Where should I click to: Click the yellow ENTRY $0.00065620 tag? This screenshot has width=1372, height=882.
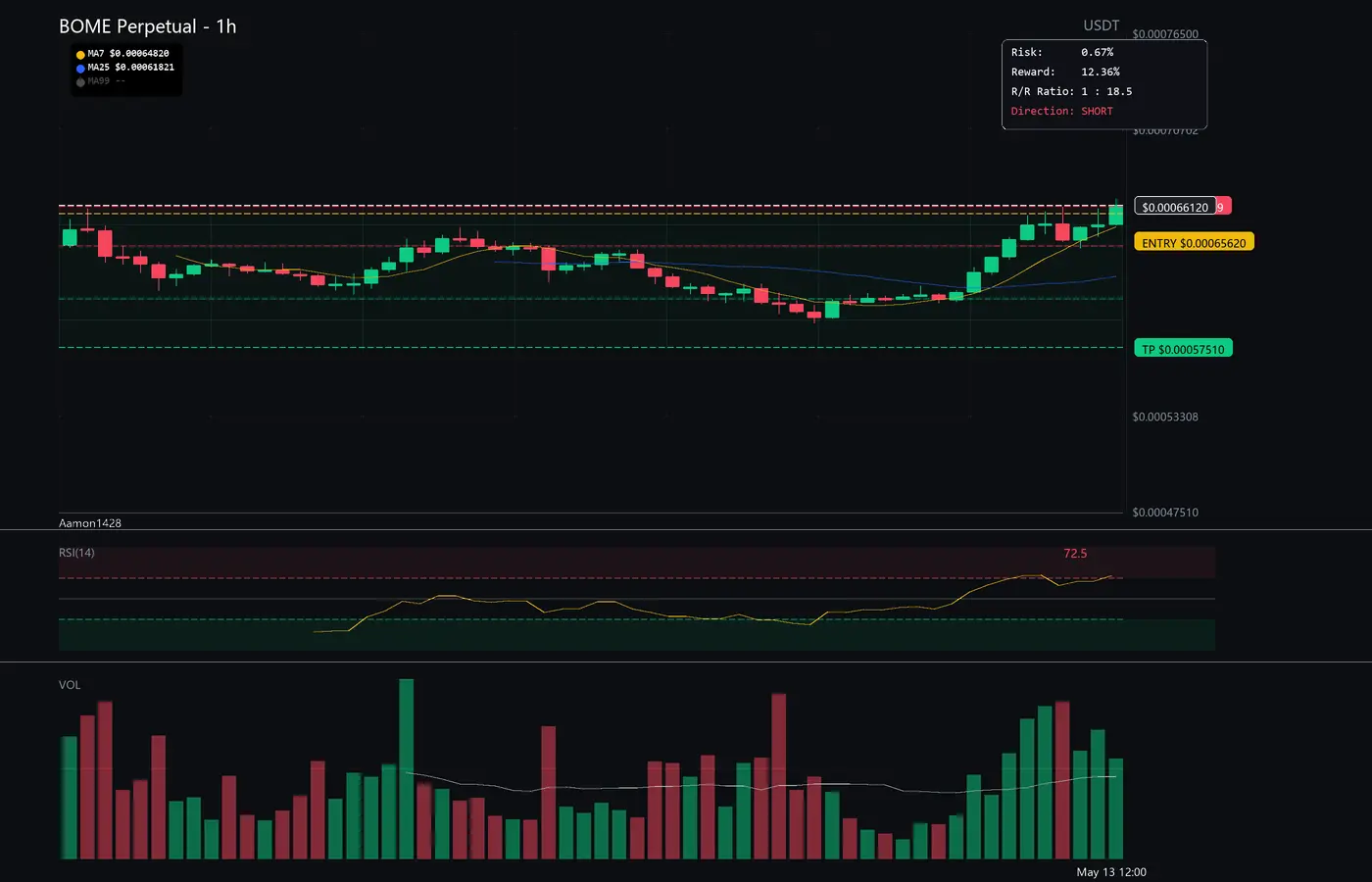click(x=1194, y=242)
